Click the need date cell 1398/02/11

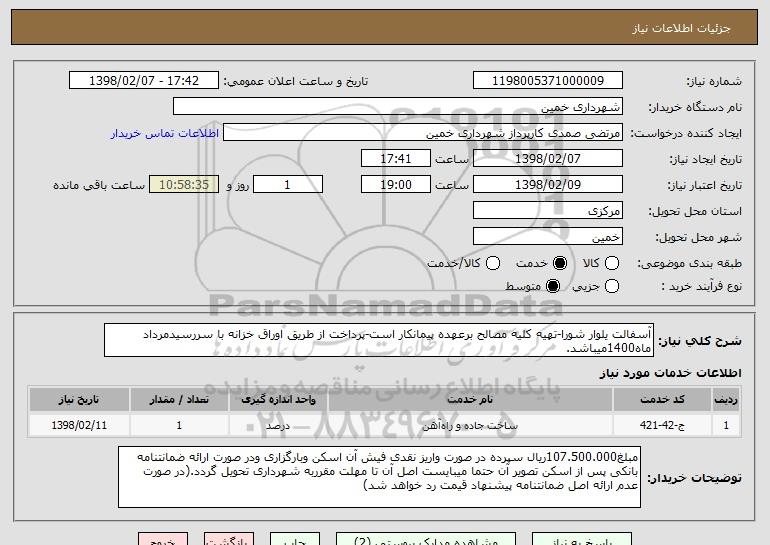pos(79,425)
